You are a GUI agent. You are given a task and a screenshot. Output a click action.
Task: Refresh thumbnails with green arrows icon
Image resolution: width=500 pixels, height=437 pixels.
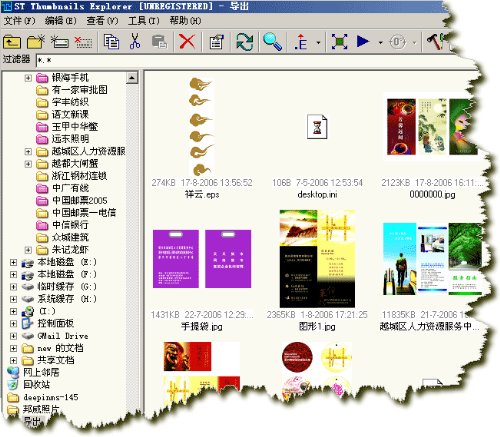point(245,42)
